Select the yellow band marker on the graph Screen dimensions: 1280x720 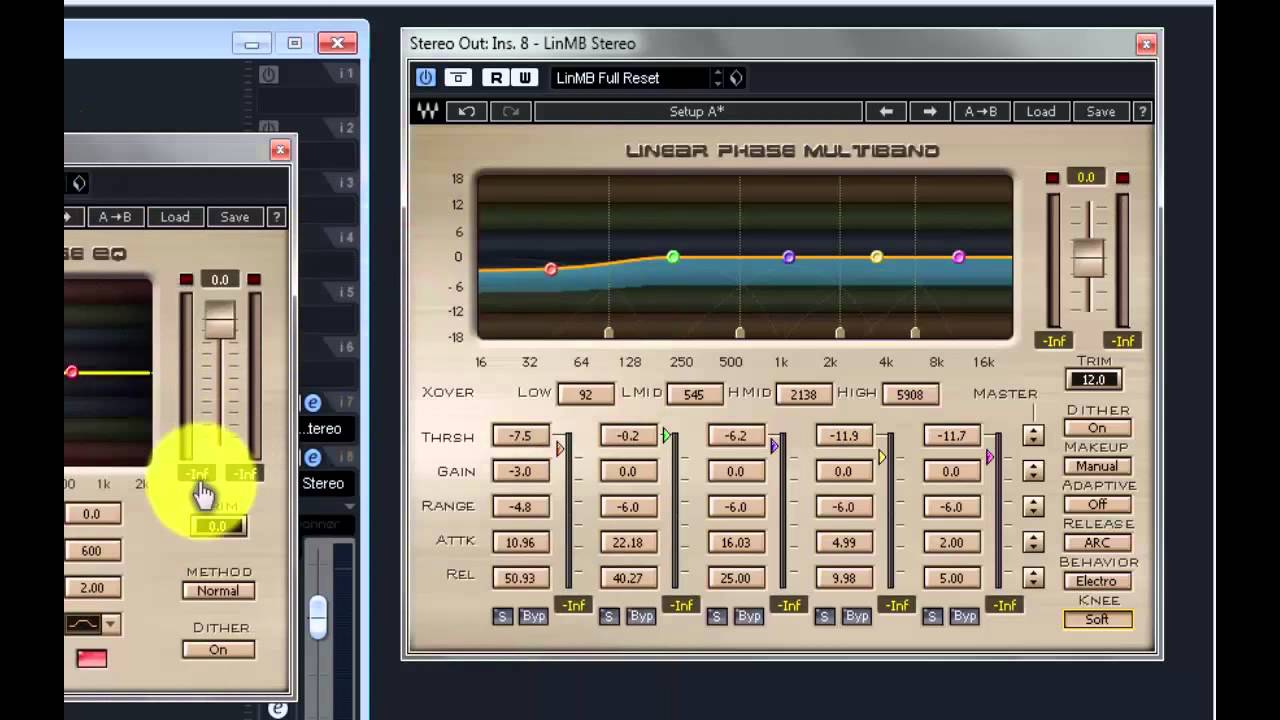(x=877, y=257)
